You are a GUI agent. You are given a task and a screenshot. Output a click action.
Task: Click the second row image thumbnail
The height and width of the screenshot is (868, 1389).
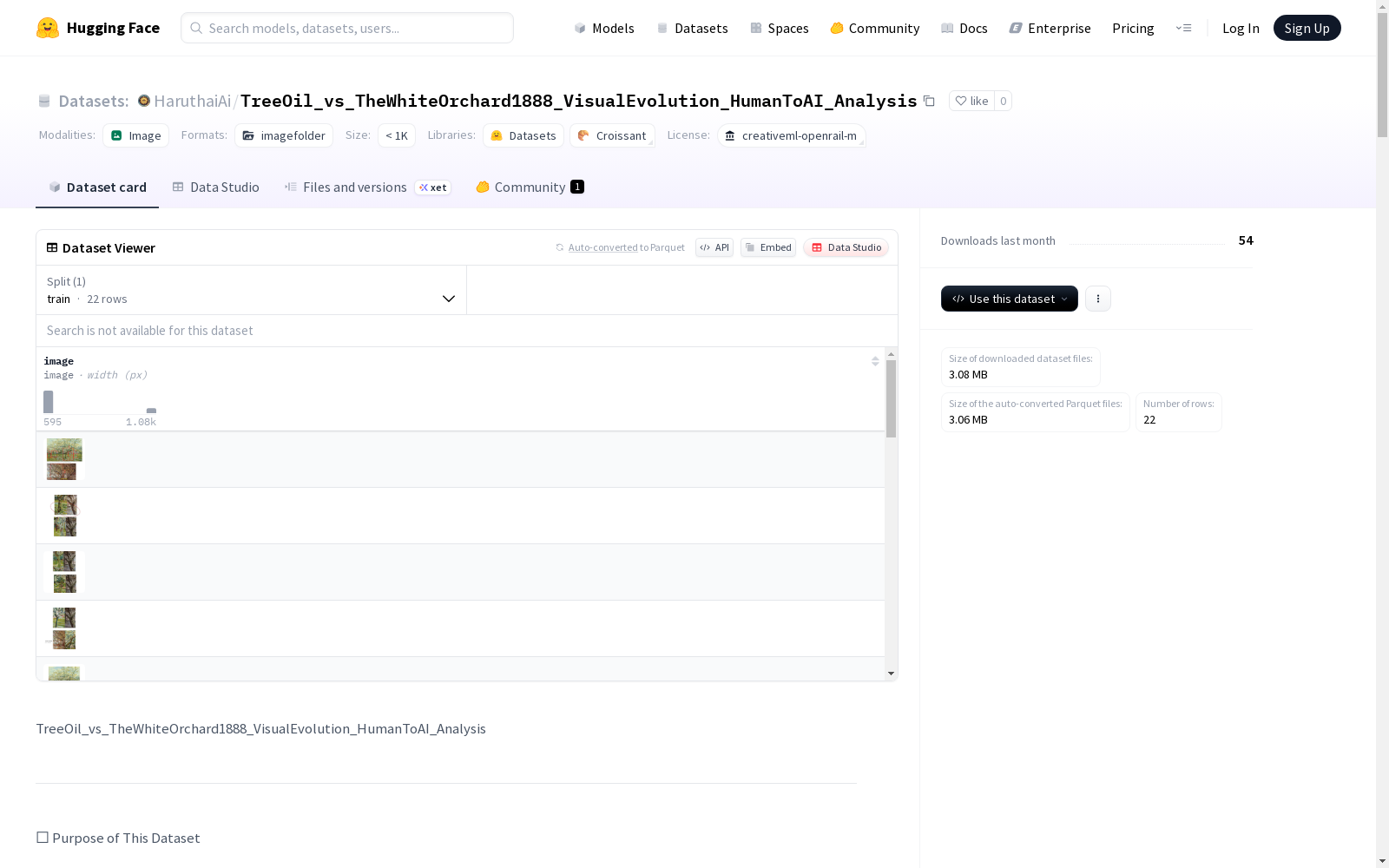tap(65, 516)
